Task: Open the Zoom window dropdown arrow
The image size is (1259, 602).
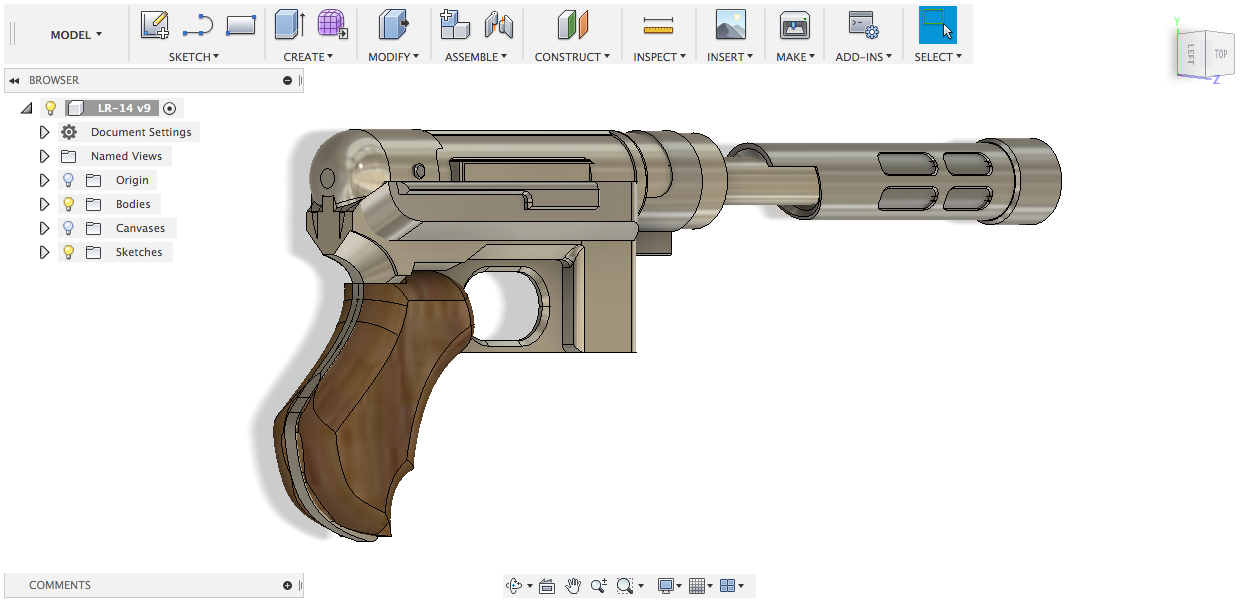Action: click(641, 586)
